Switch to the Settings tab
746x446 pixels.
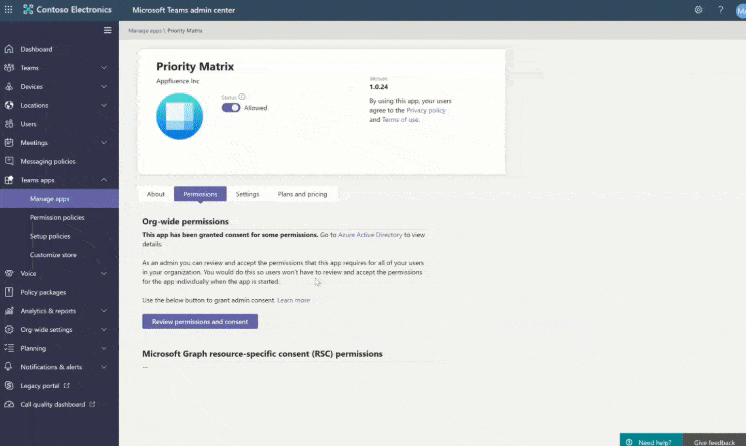(247, 194)
